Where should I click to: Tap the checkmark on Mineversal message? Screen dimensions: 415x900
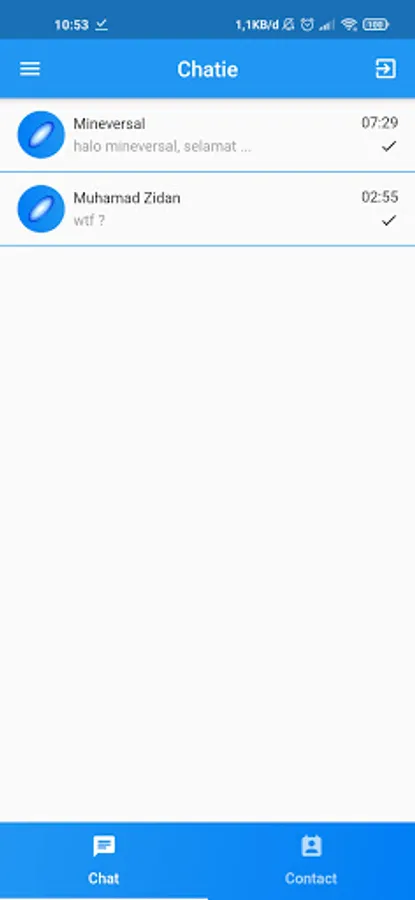[x=389, y=146]
